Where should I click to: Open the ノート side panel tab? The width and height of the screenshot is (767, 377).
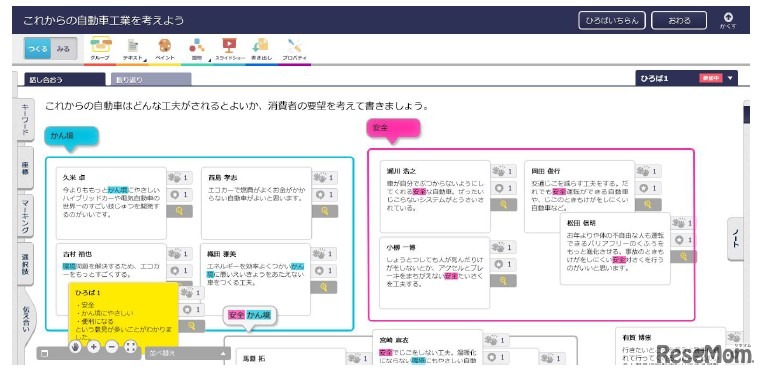[x=735, y=239]
